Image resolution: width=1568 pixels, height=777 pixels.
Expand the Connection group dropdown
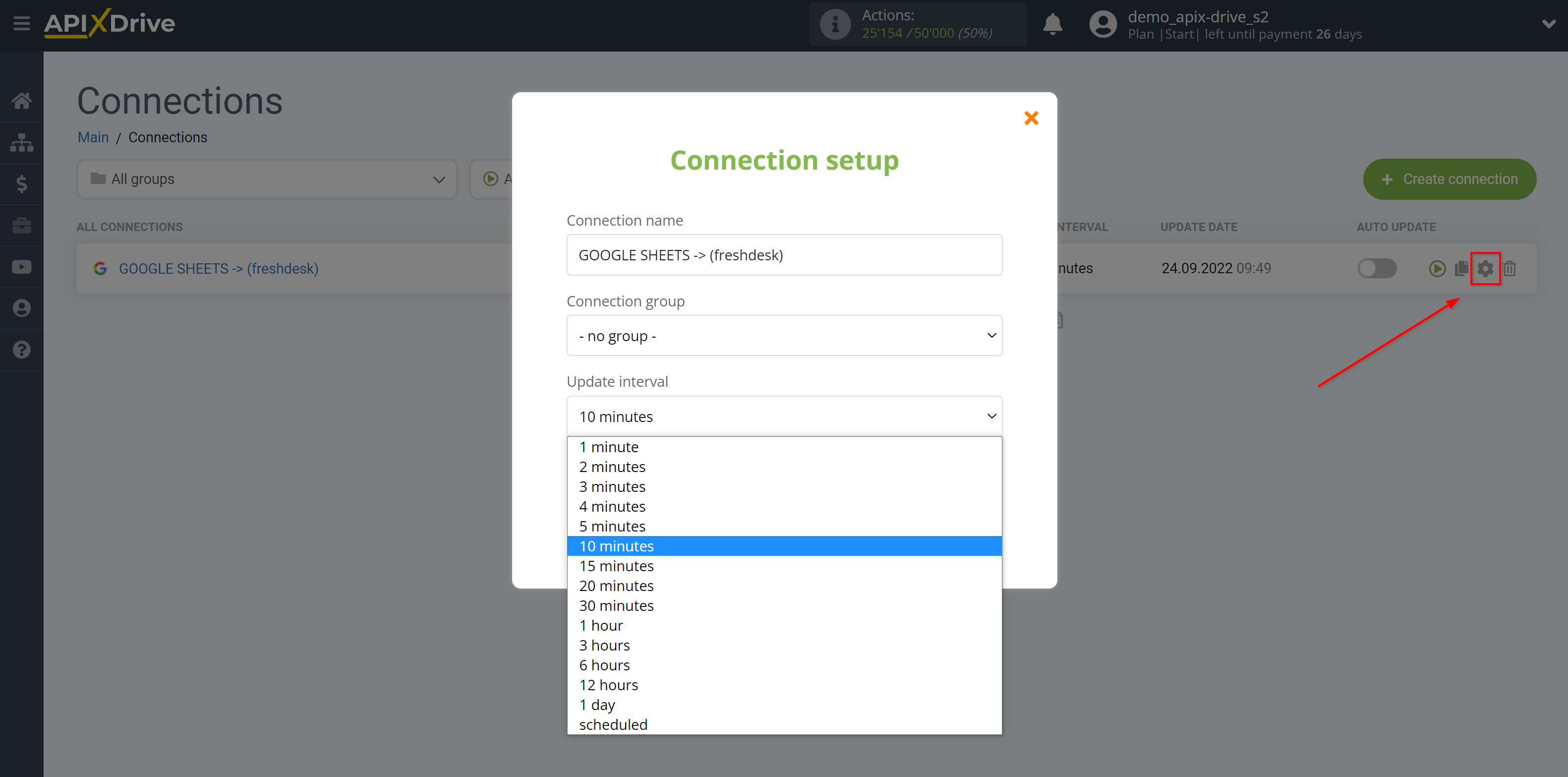pyautogui.click(x=784, y=335)
